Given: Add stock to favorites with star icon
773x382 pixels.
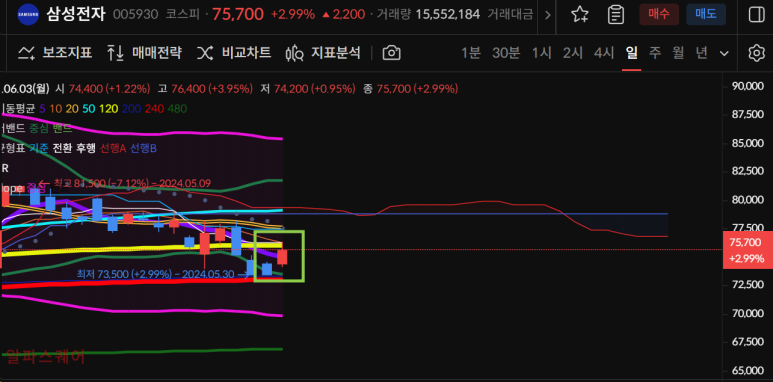Looking at the screenshot, I should [580, 14].
